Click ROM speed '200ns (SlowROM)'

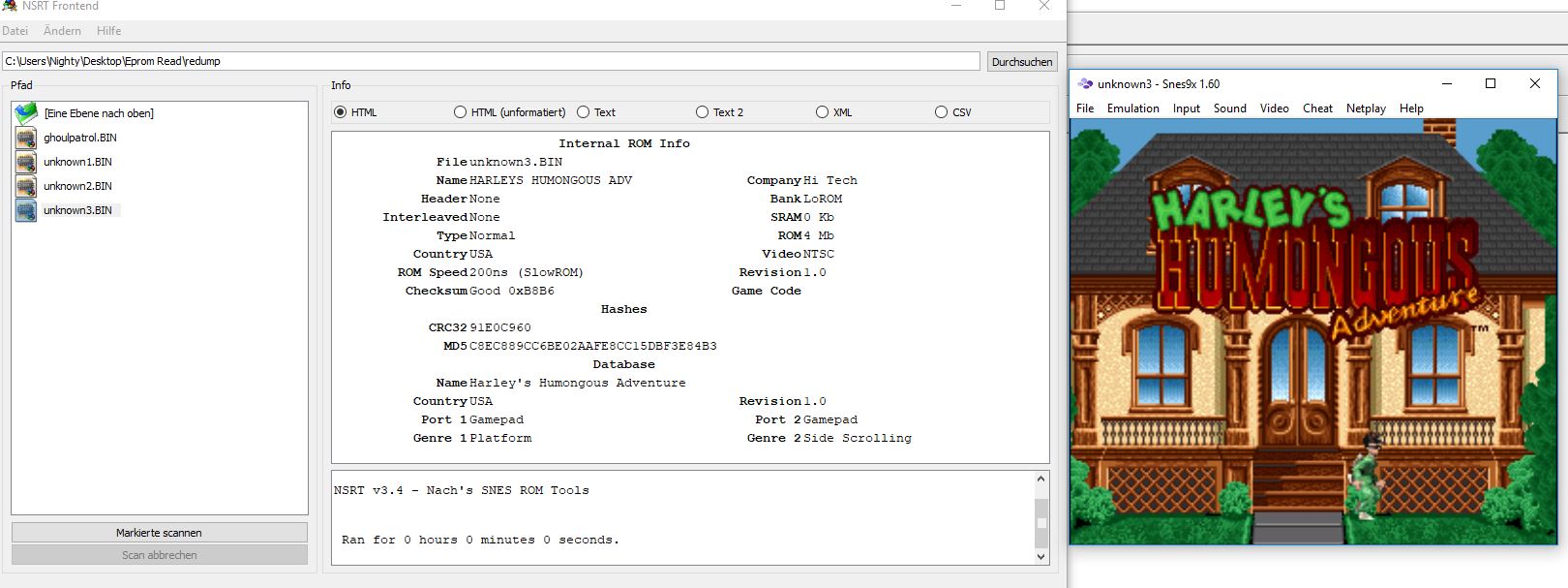(x=527, y=272)
